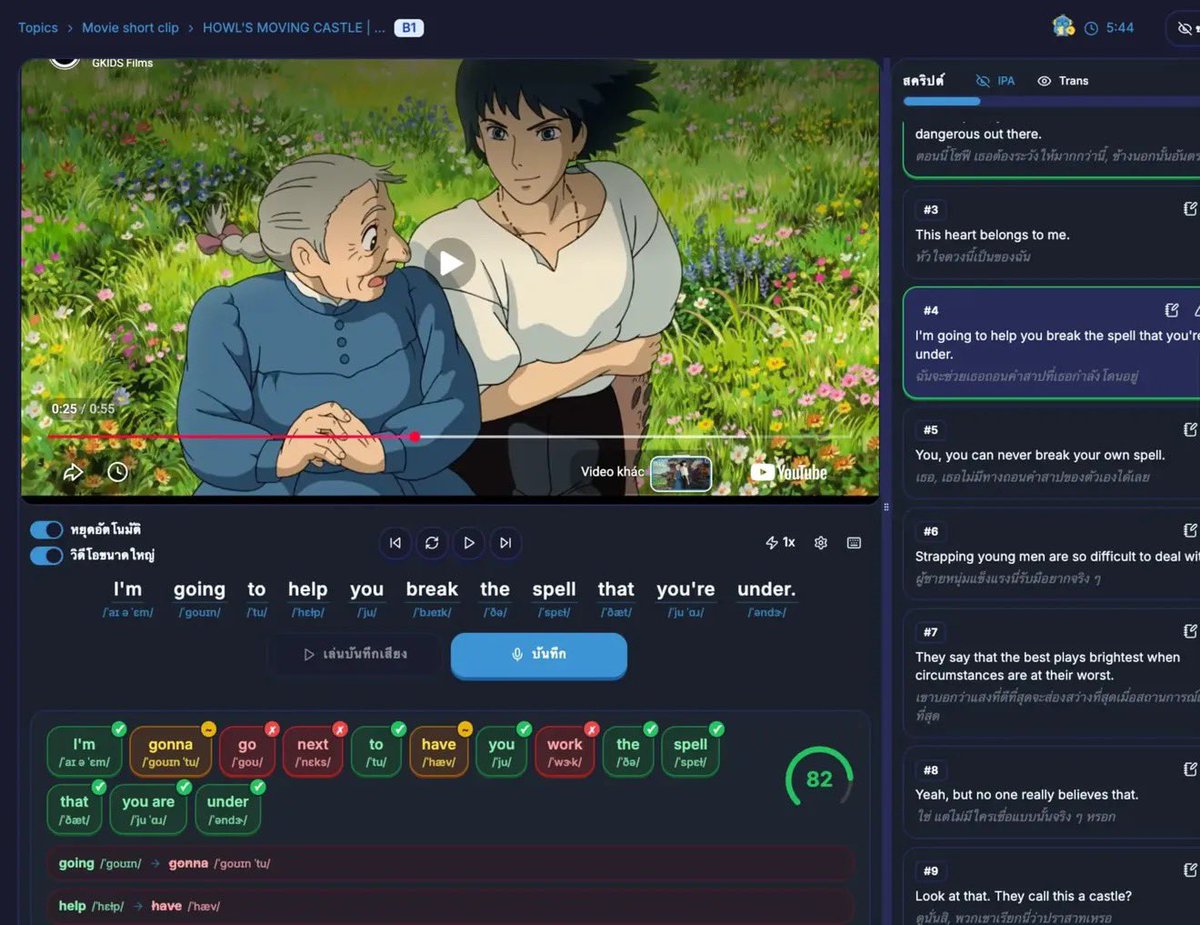Open note icon on script line #9
The width and height of the screenshot is (1200, 925).
coord(1190,870)
